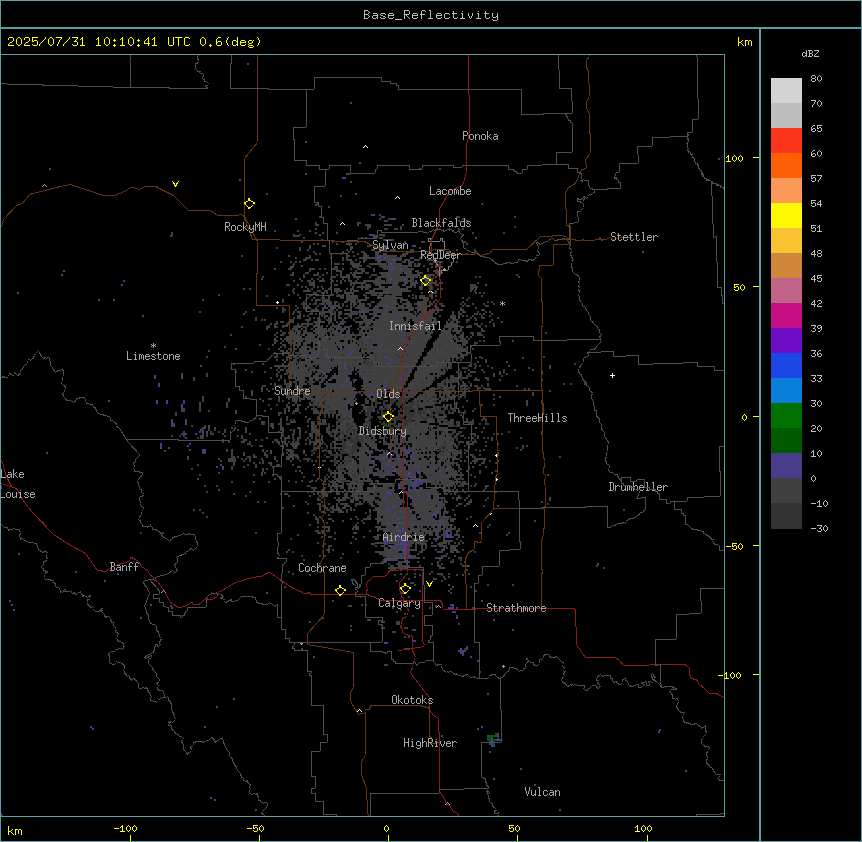The height and width of the screenshot is (842, 862).
Task: Click the Sylvan label on the map
Action: coord(390,245)
